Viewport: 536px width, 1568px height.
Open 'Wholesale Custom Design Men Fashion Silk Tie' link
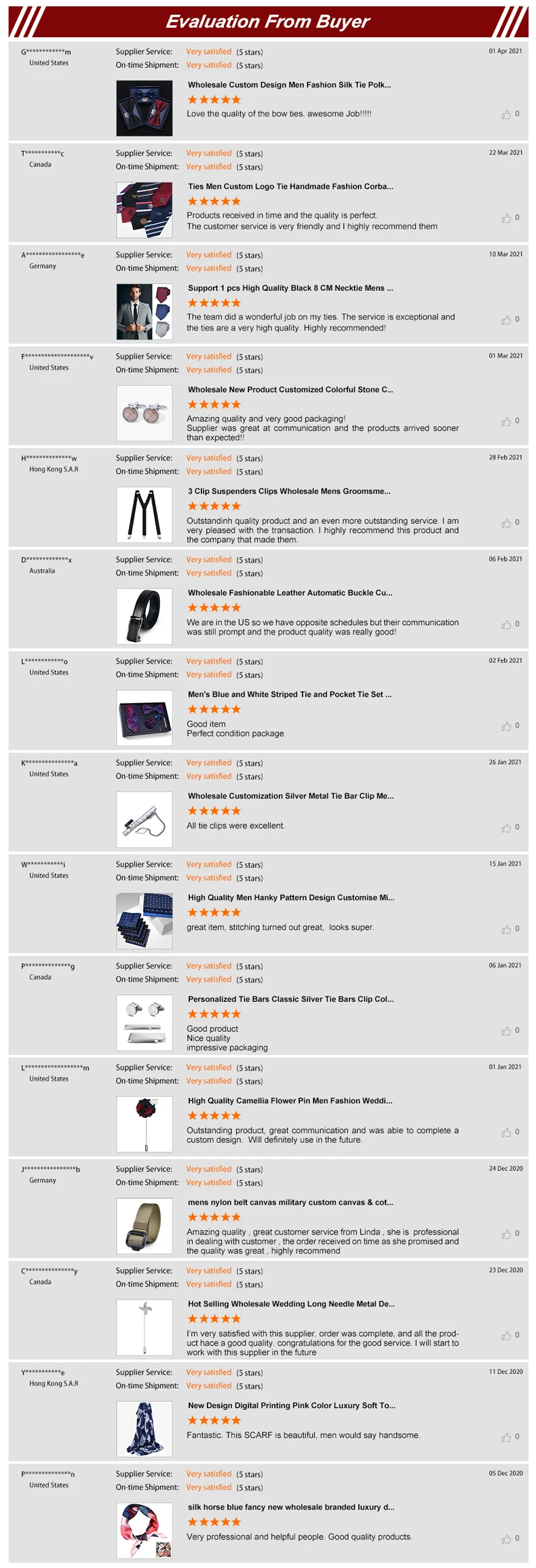289,85
